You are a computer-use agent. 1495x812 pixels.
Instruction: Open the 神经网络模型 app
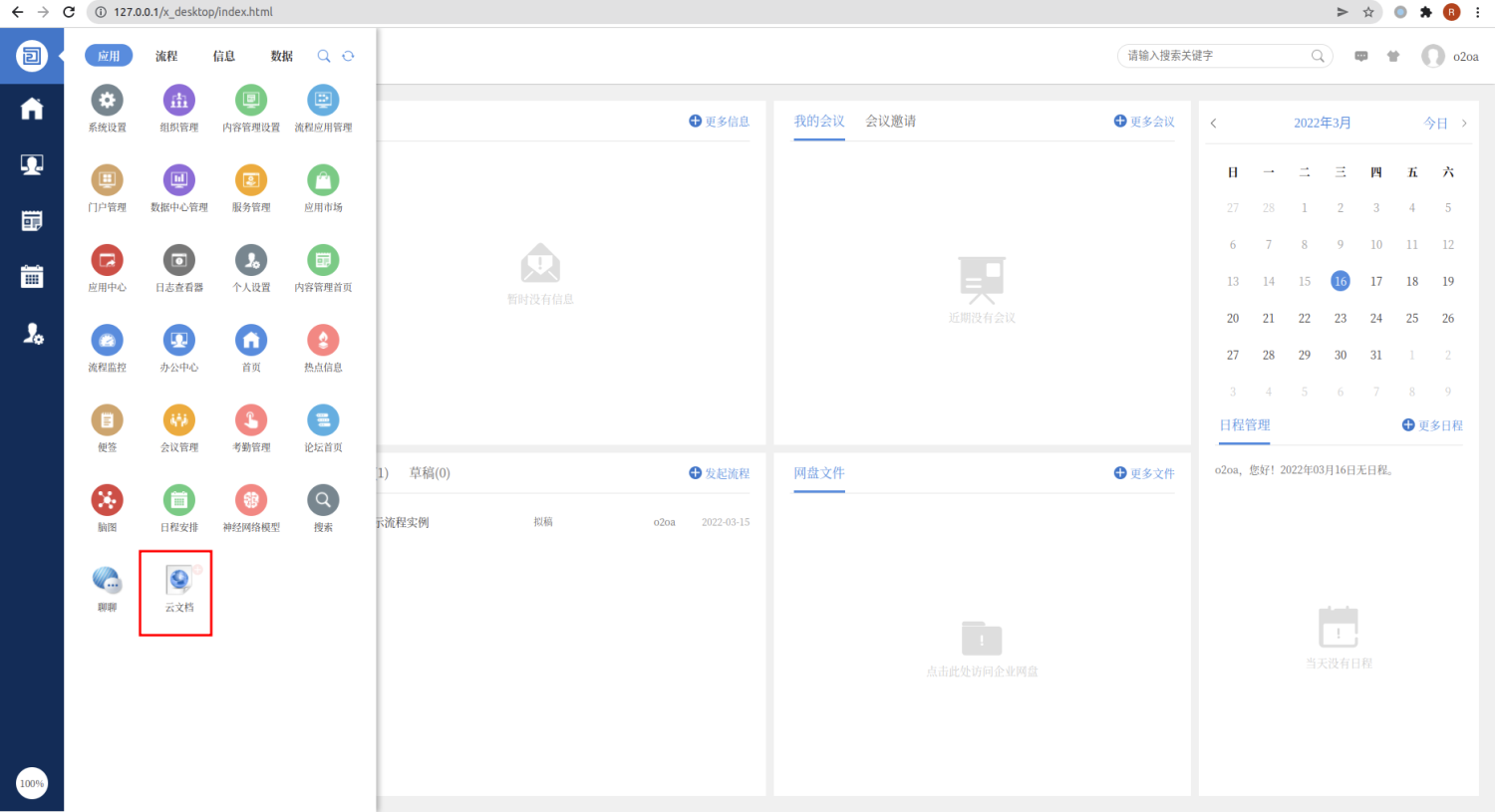[251, 501]
